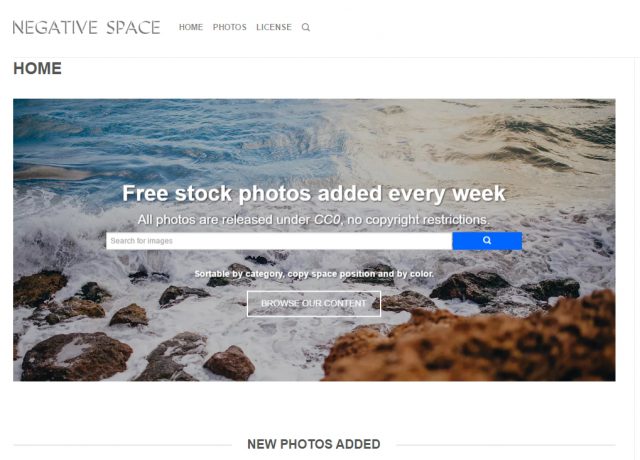Click the page's vertical scrollbar track

637,259
